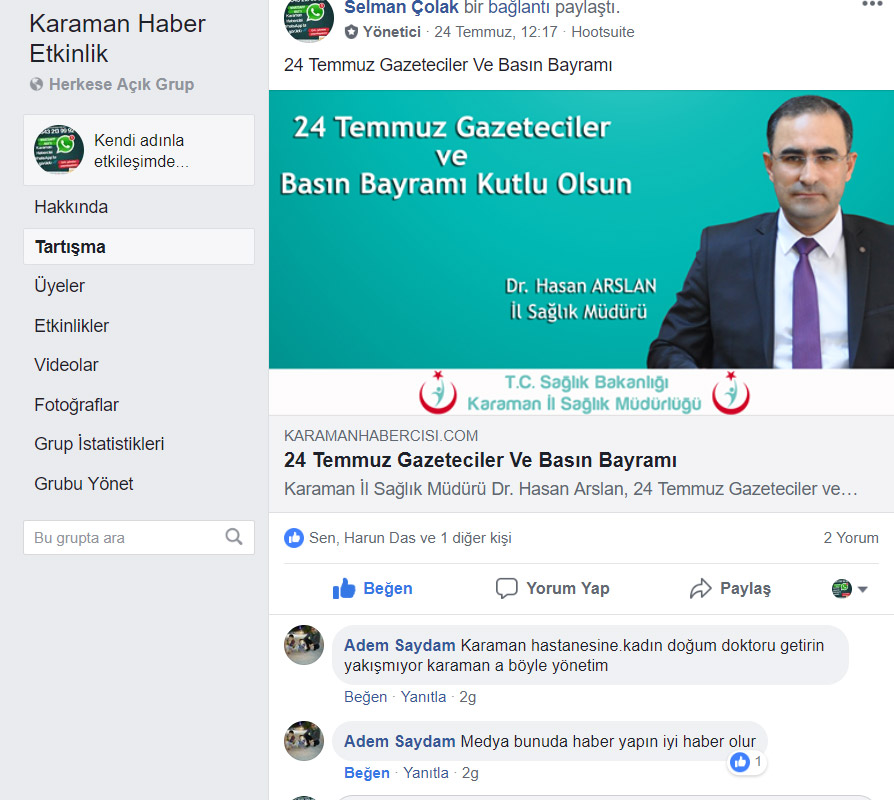The image size is (894, 800).
Task: Expand the post-as identity dropdown arrow
Action: [x=863, y=589]
